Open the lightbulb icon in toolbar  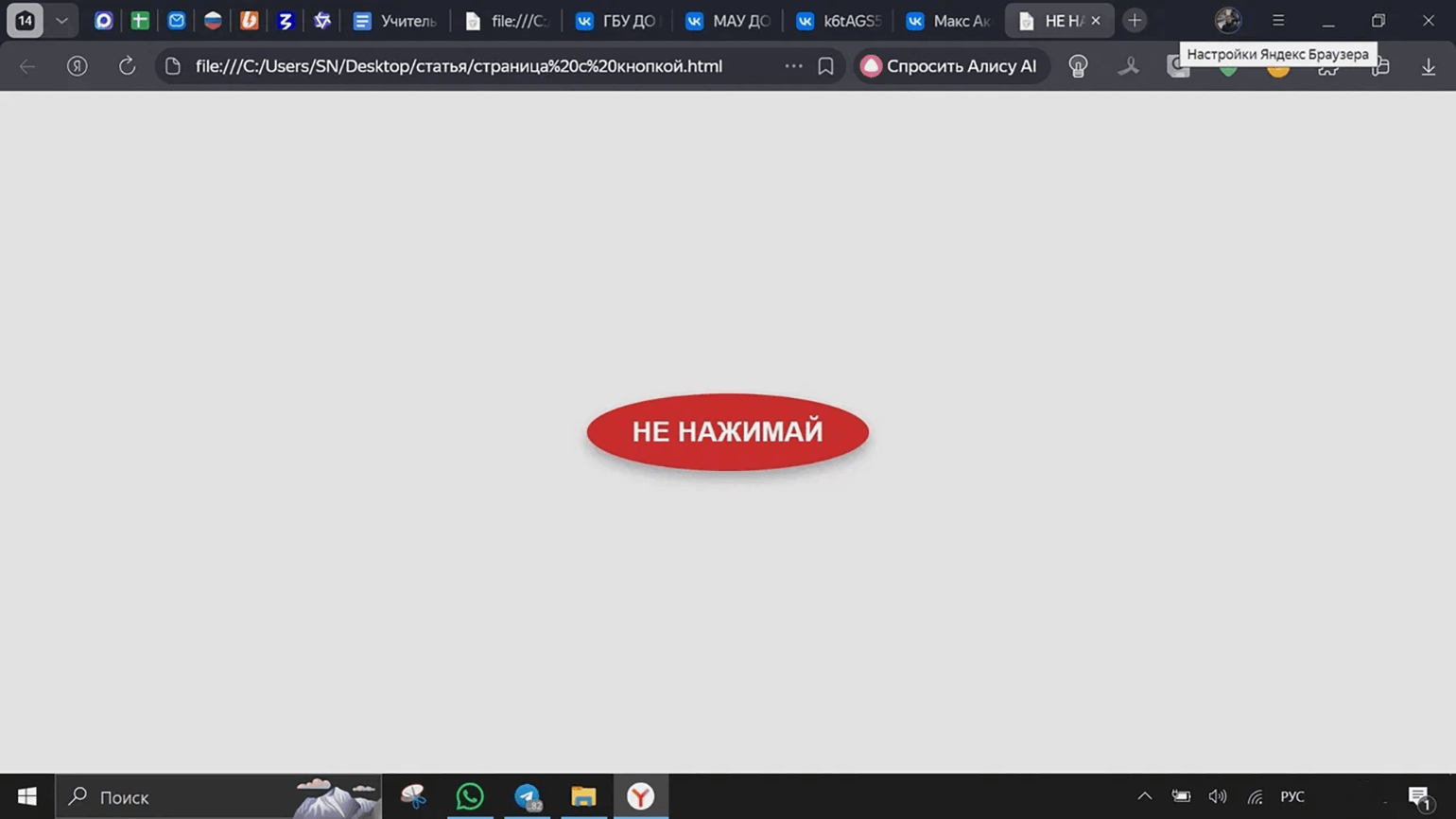[x=1078, y=66]
